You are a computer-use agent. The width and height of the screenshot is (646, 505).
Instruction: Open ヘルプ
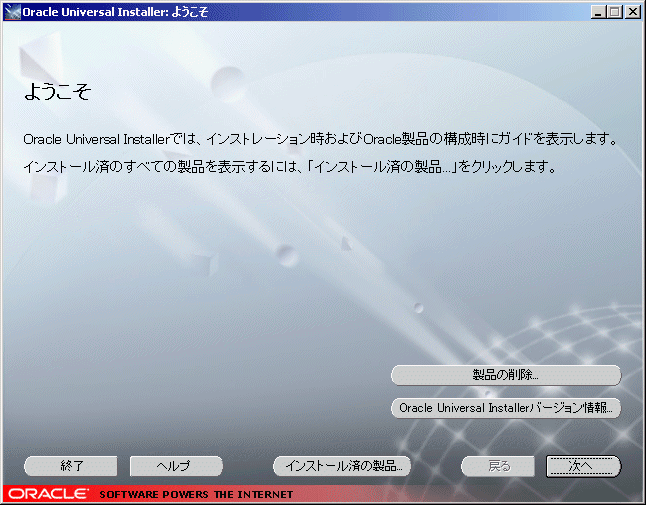pos(176,466)
